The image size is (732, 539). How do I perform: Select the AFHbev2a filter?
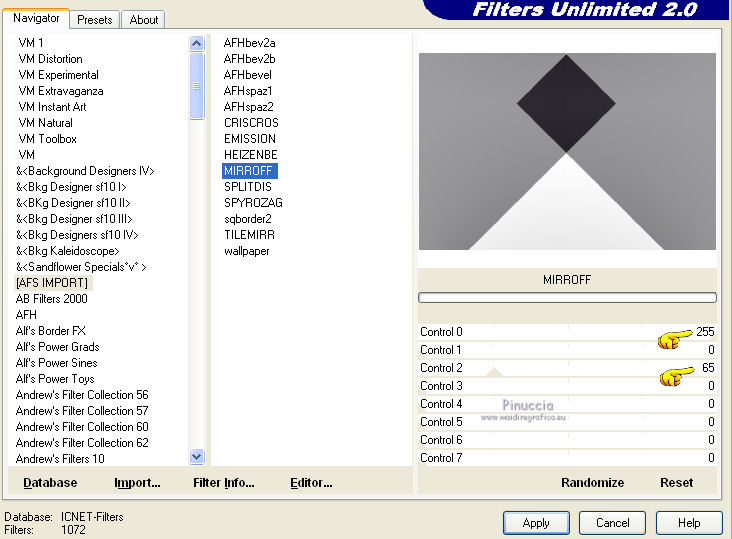(x=249, y=43)
